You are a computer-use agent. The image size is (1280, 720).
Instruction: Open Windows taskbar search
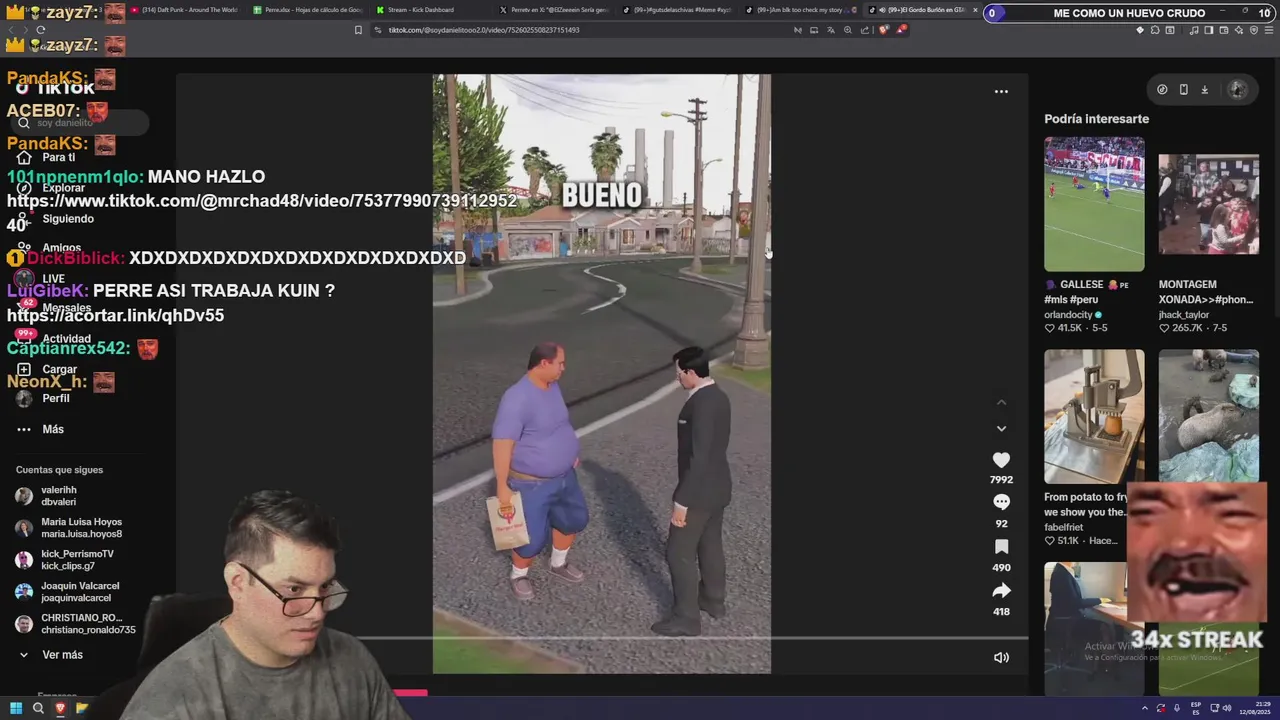[38, 708]
